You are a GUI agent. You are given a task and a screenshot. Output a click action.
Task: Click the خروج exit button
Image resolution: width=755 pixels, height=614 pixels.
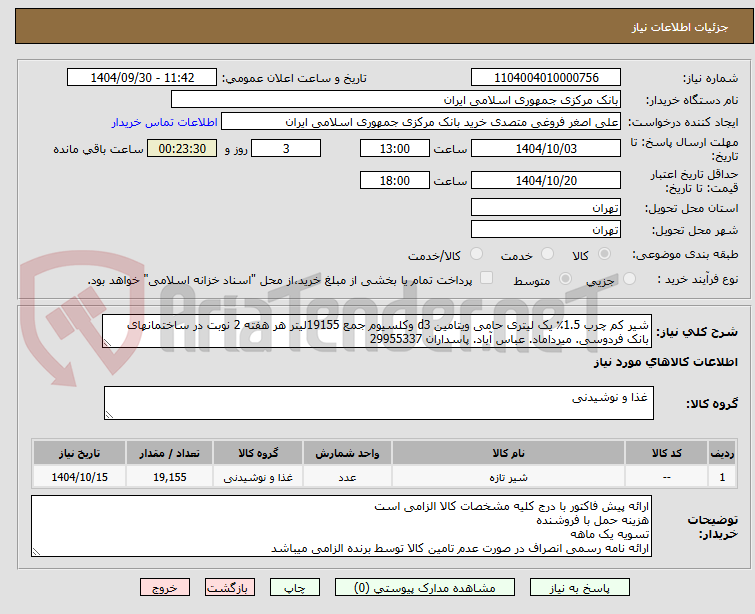tap(165, 588)
